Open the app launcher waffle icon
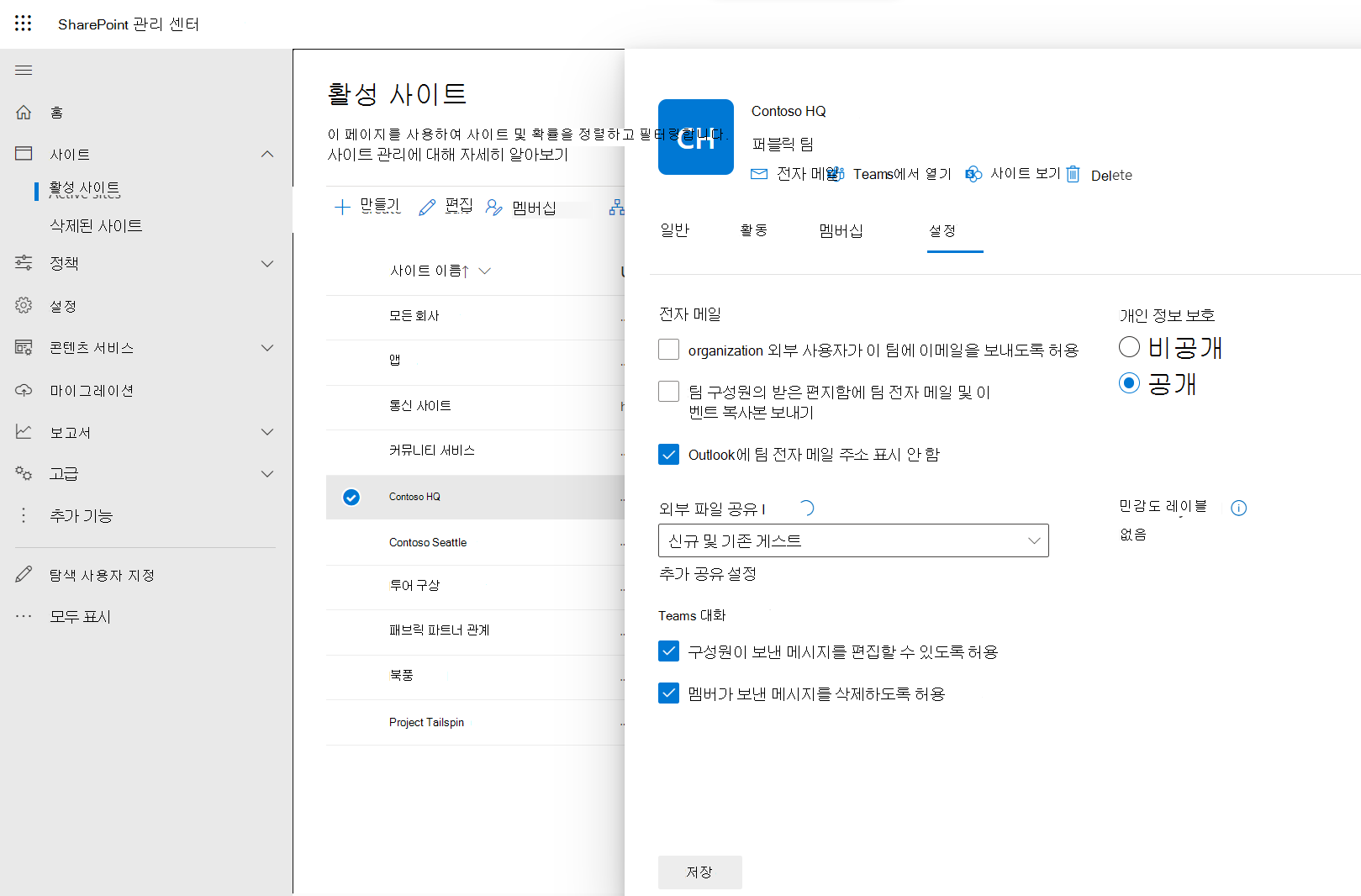The image size is (1361, 896). [24, 24]
